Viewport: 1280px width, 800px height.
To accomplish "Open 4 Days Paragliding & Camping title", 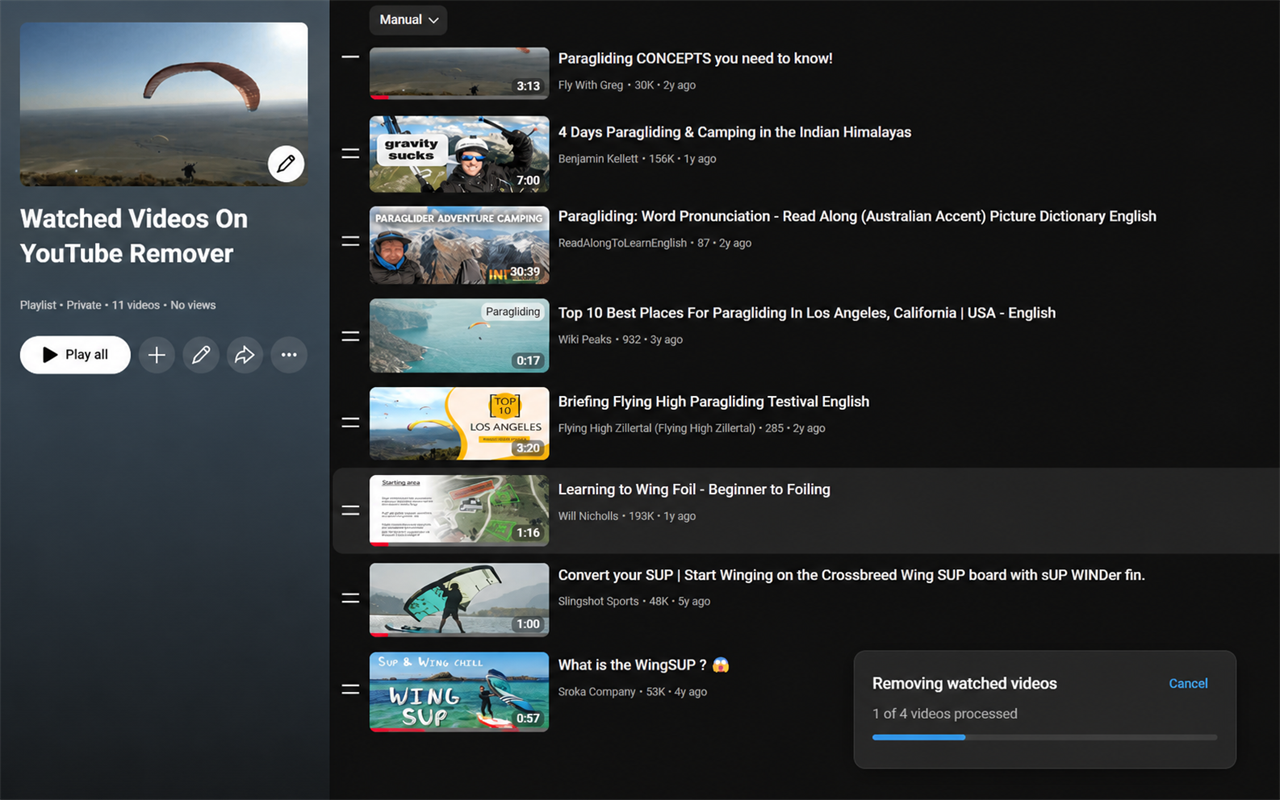I will click(735, 132).
